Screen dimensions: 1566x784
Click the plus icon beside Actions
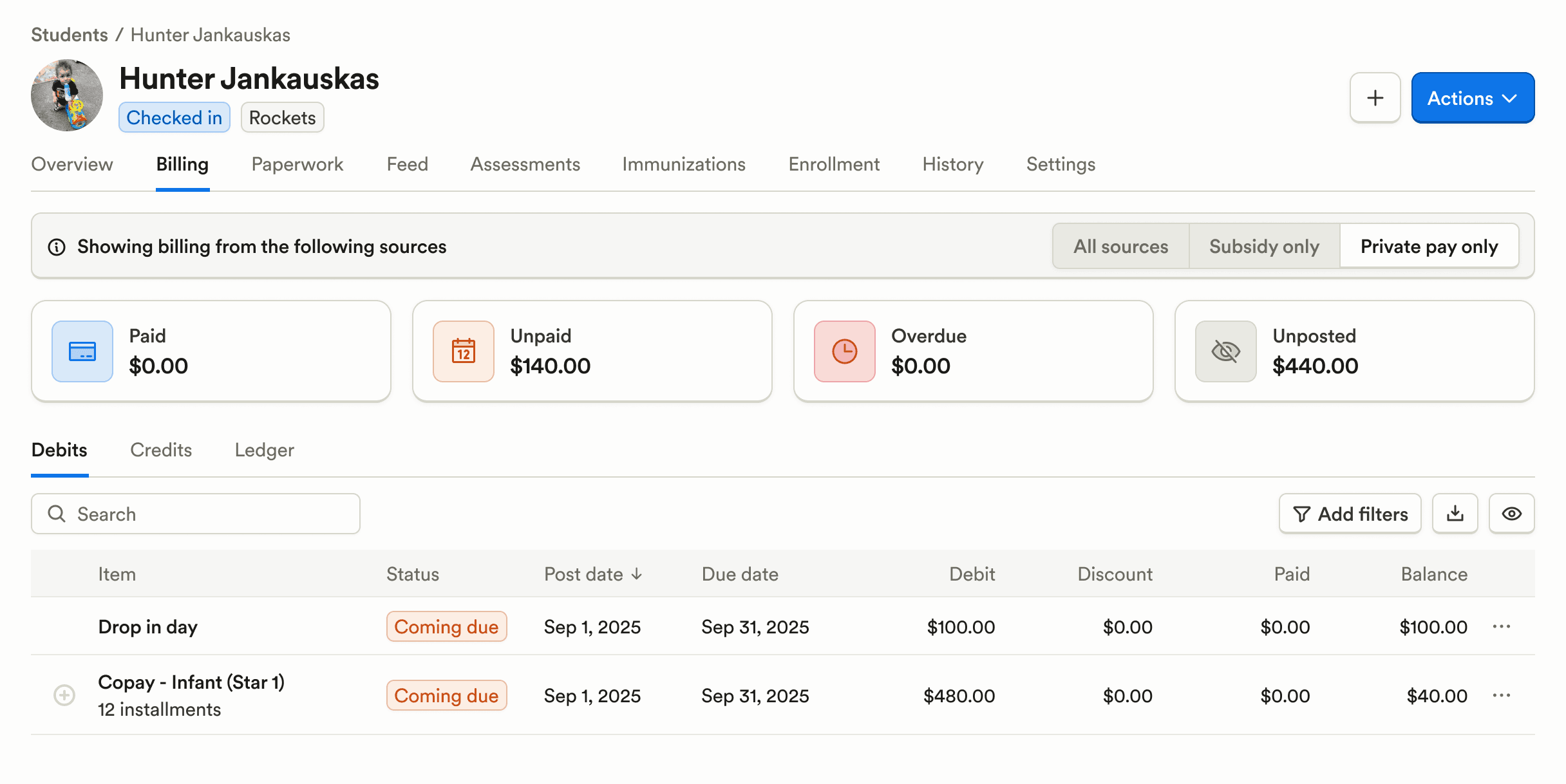coord(1375,98)
